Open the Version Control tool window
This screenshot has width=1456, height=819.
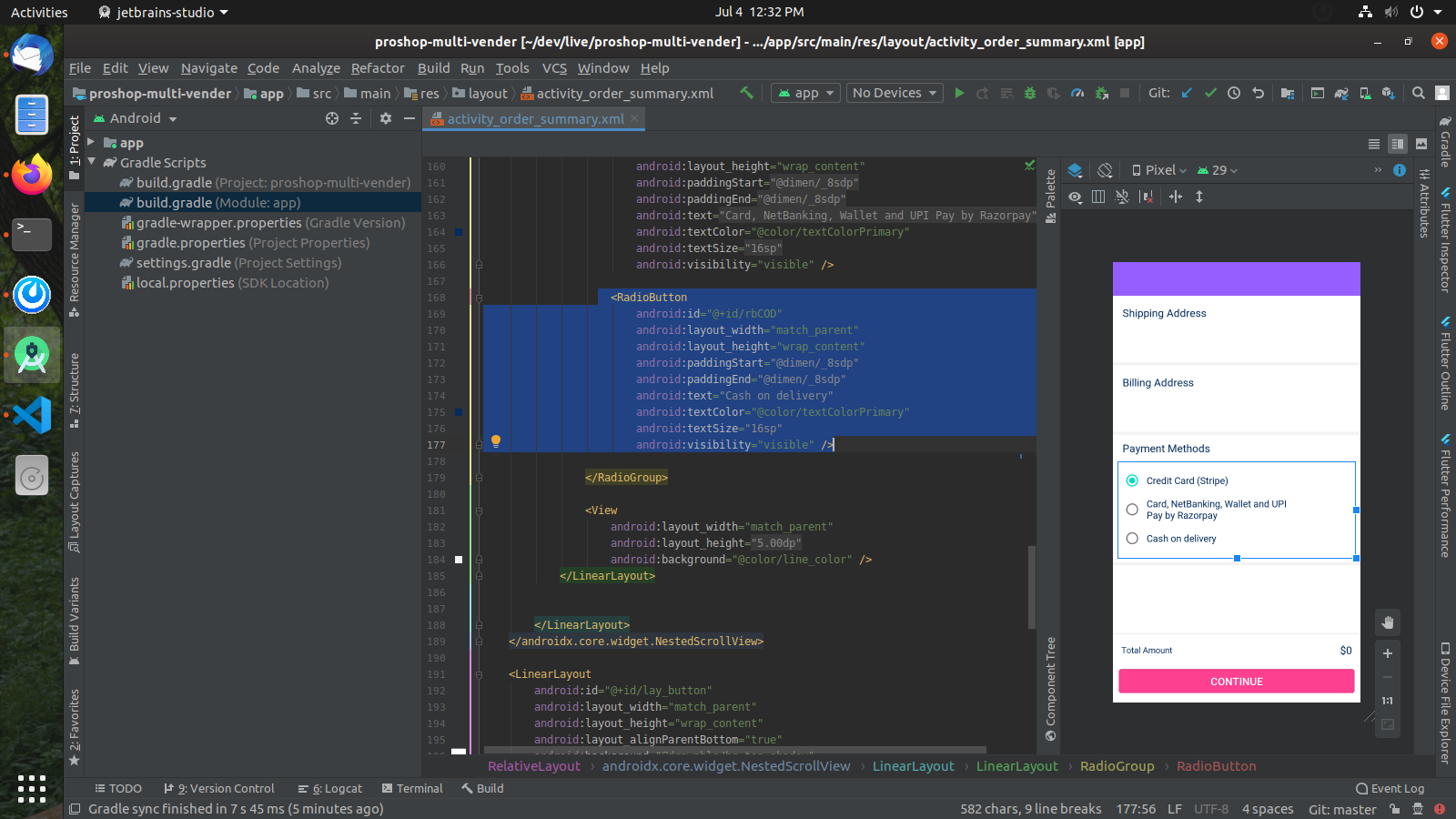coord(218,788)
